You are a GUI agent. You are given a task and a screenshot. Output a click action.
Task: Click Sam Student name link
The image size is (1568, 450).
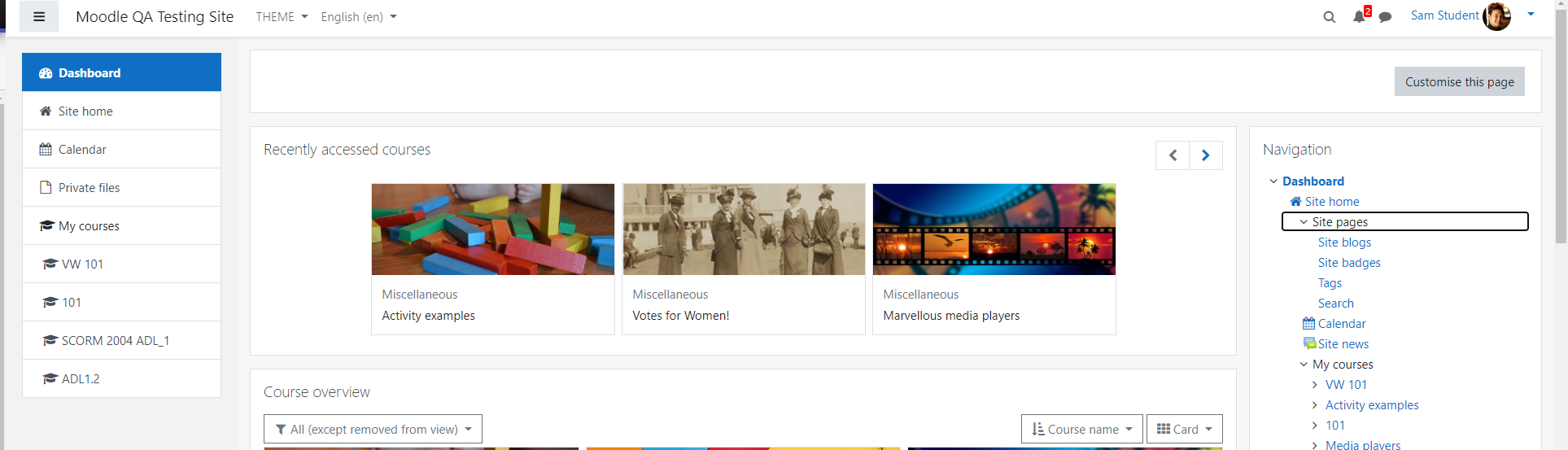(1444, 15)
